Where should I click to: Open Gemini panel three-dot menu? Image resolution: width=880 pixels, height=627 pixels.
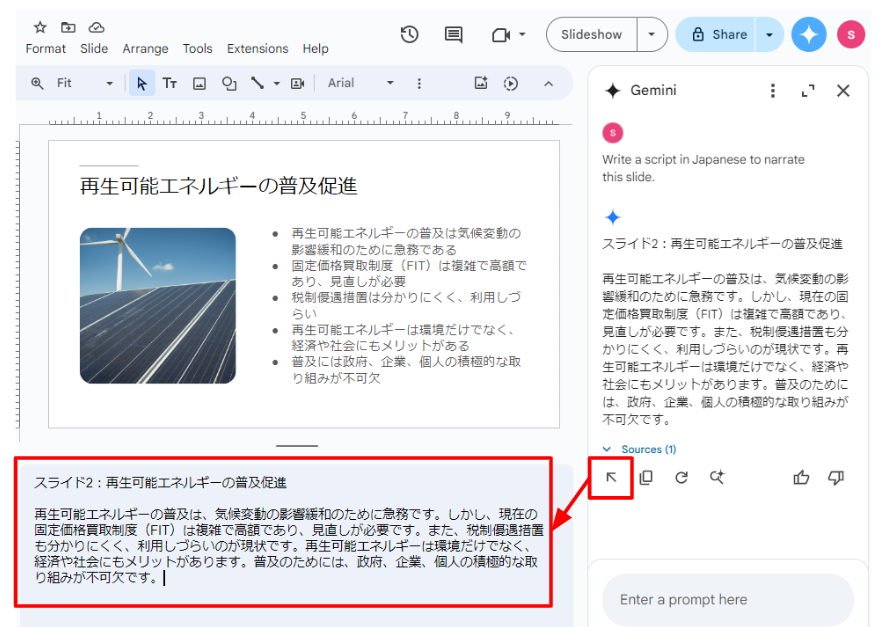(x=773, y=90)
